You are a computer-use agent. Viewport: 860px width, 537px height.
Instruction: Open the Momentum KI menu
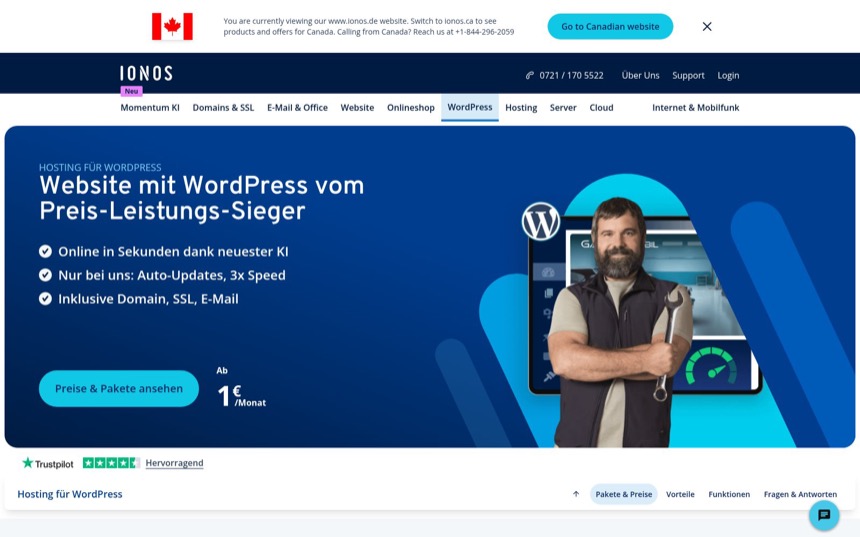(150, 108)
